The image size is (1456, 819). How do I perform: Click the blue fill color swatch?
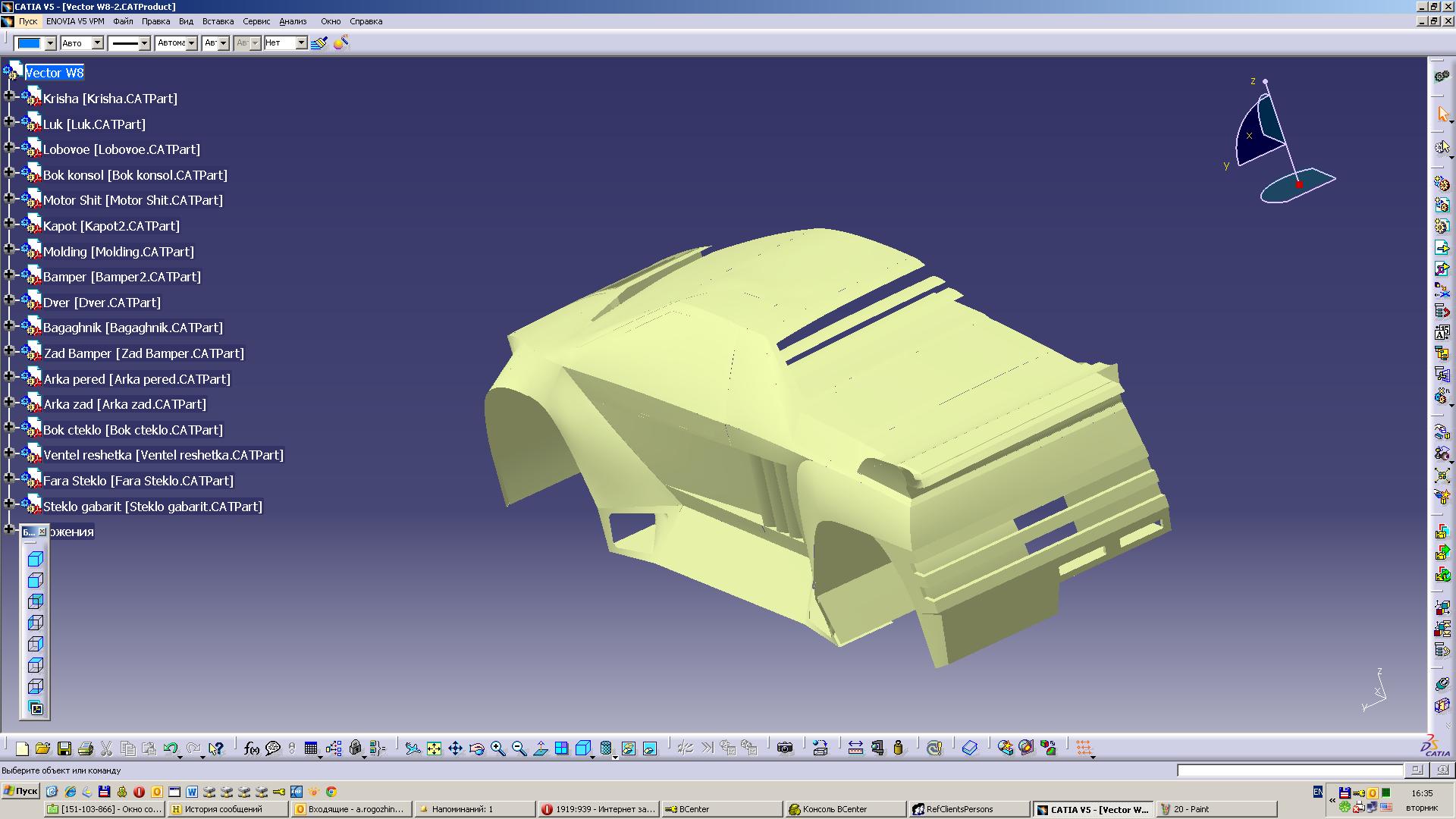pyautogui.click(x=29, y=43)
